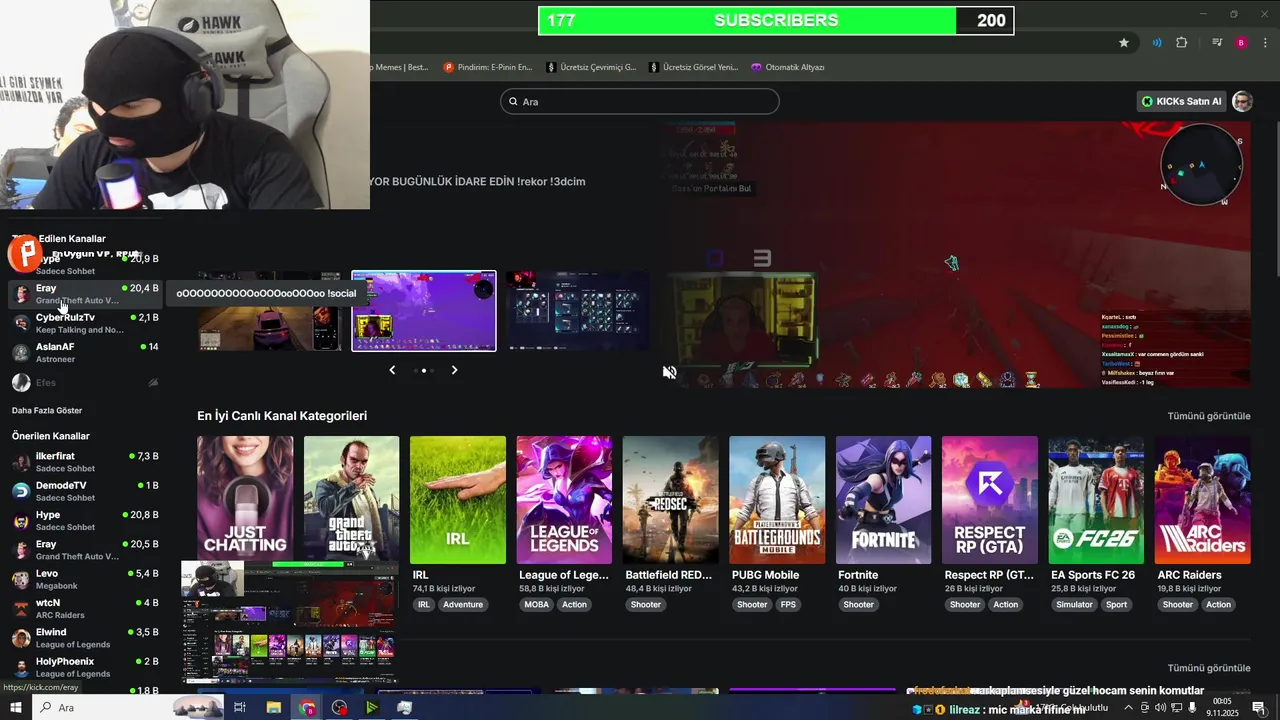Open recommended channel Levo
Screen dimensions: 1280x720
coord(85,579)
